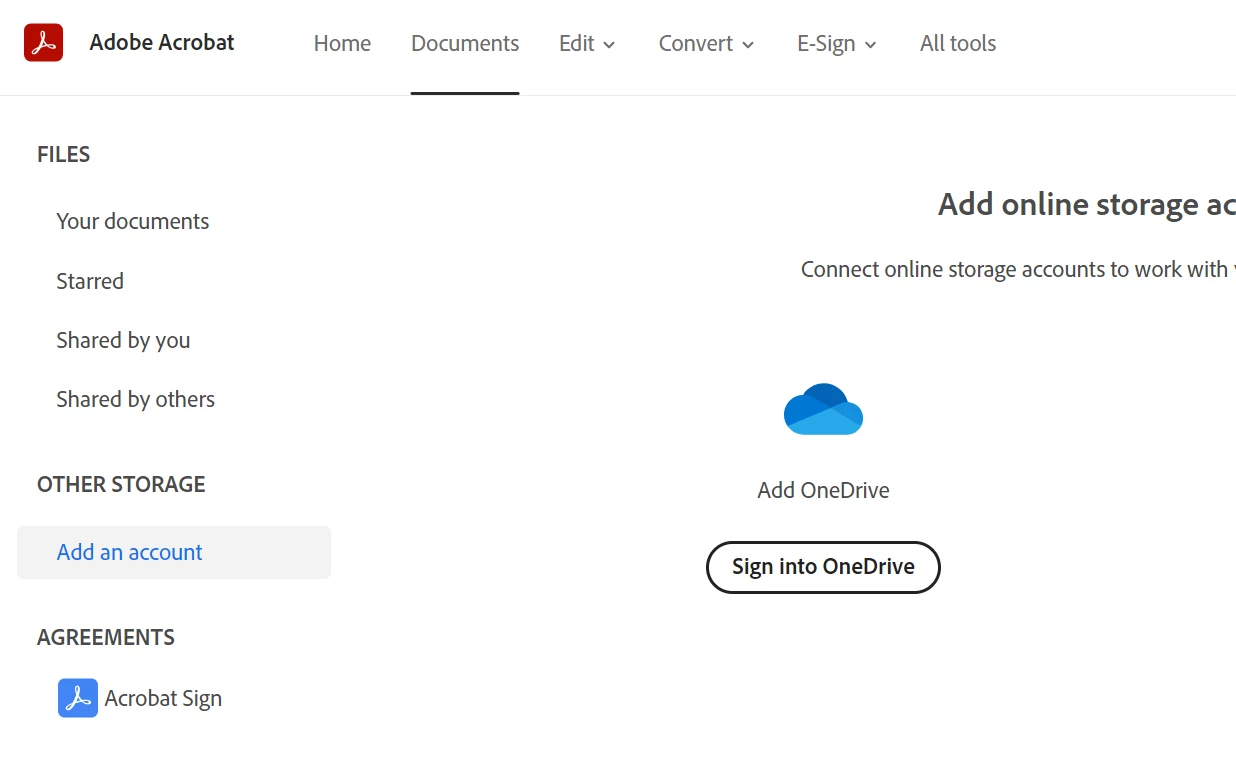This screenshot has height=766, width=1236.
Task: Click the Connect online storage accounts description
Action: [x=1018, y=269]
